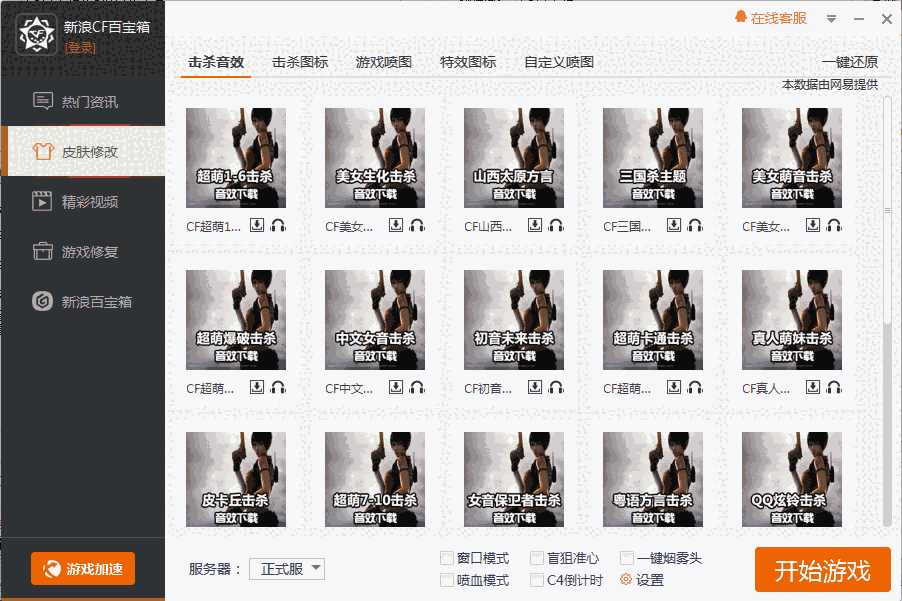902x601 pixels.
Task: Open the 服务器 正式服 dropdown
Action: 287,569
